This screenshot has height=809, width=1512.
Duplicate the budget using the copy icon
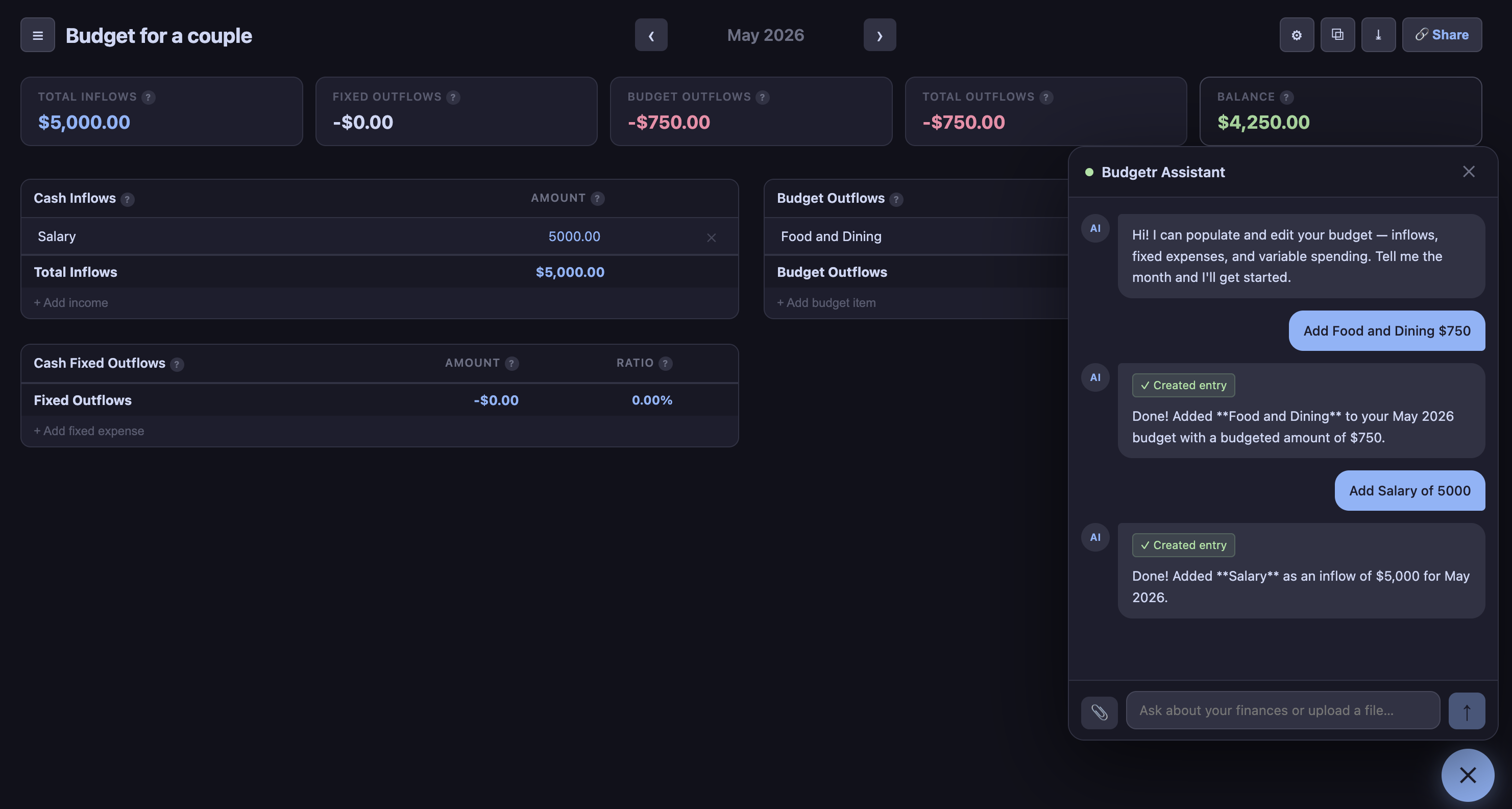pos(1337,35)
